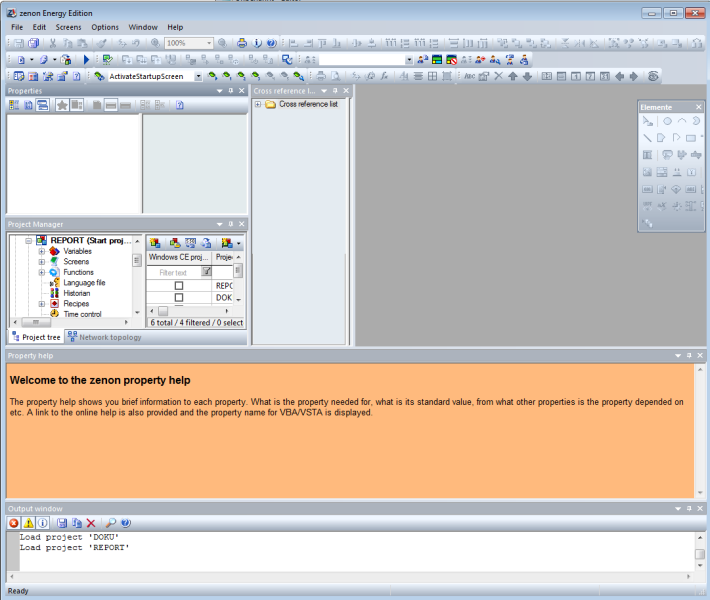Image resolution: width=710 pixels, height=600 pixels.
Task: Click the info filter icon in Output window
Action: (x=43, y=523)
